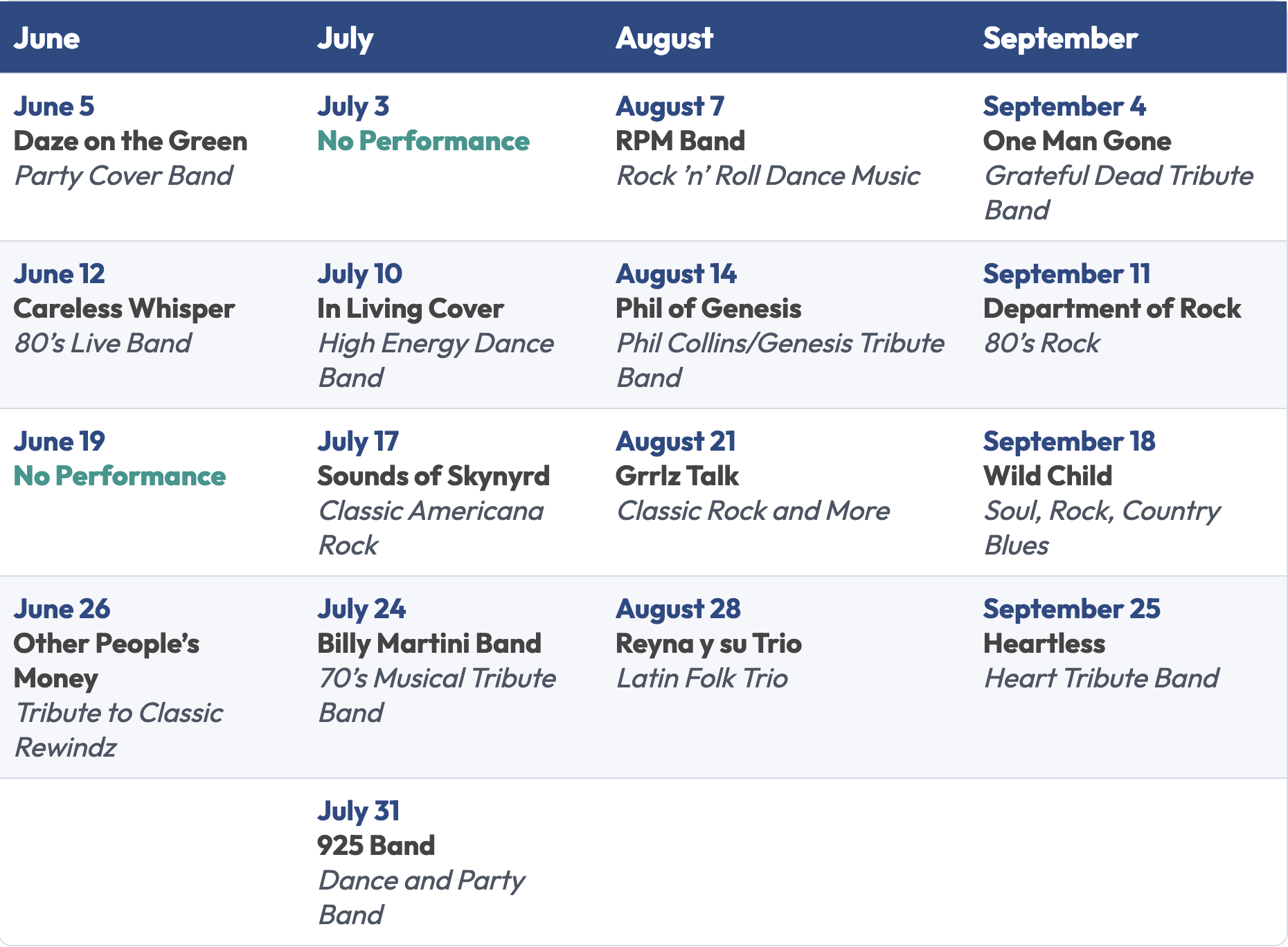Click In Living Cover band name
The image size is (1288, 947).
click(410, 309)
